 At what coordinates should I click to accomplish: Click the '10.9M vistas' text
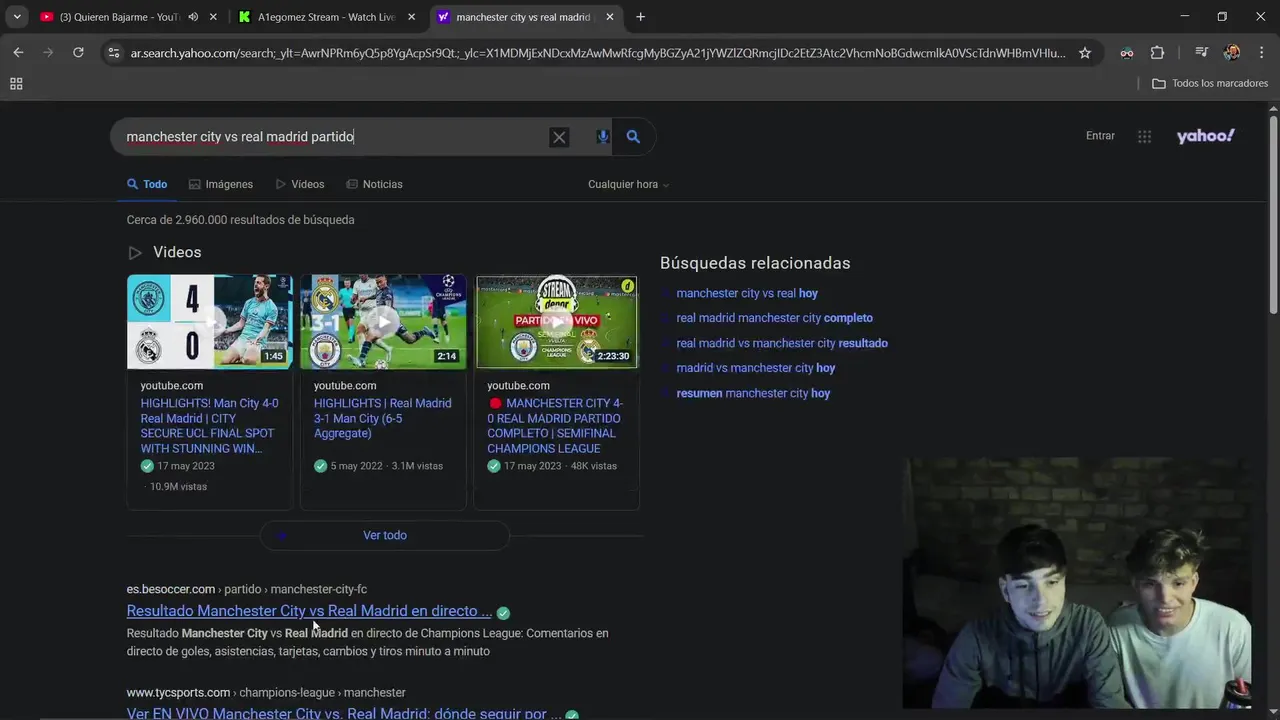[178, 487]
